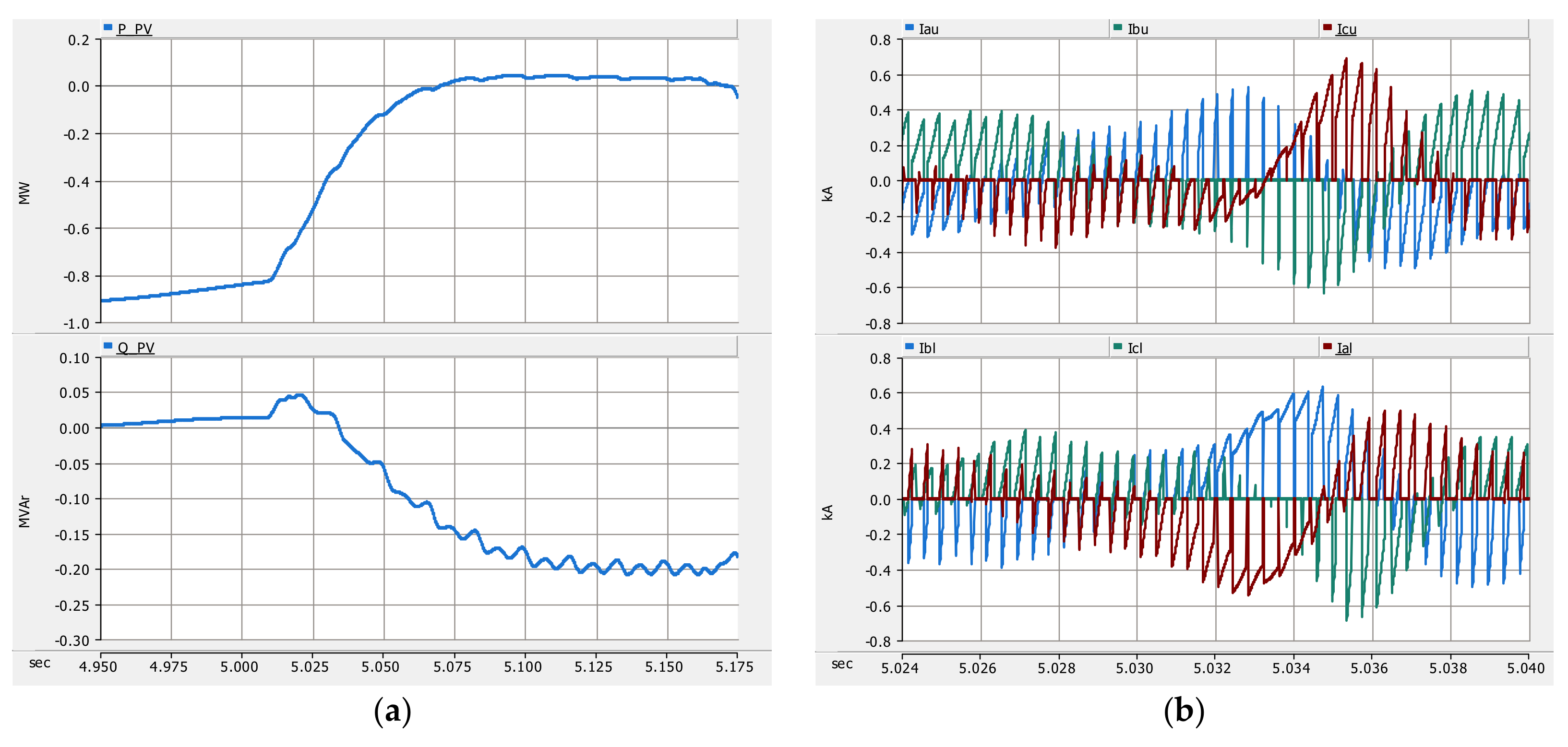The height and width of the screenshot is (747, 1568).
Task: Click the Ibu green legend marker
Action: 1117,27
